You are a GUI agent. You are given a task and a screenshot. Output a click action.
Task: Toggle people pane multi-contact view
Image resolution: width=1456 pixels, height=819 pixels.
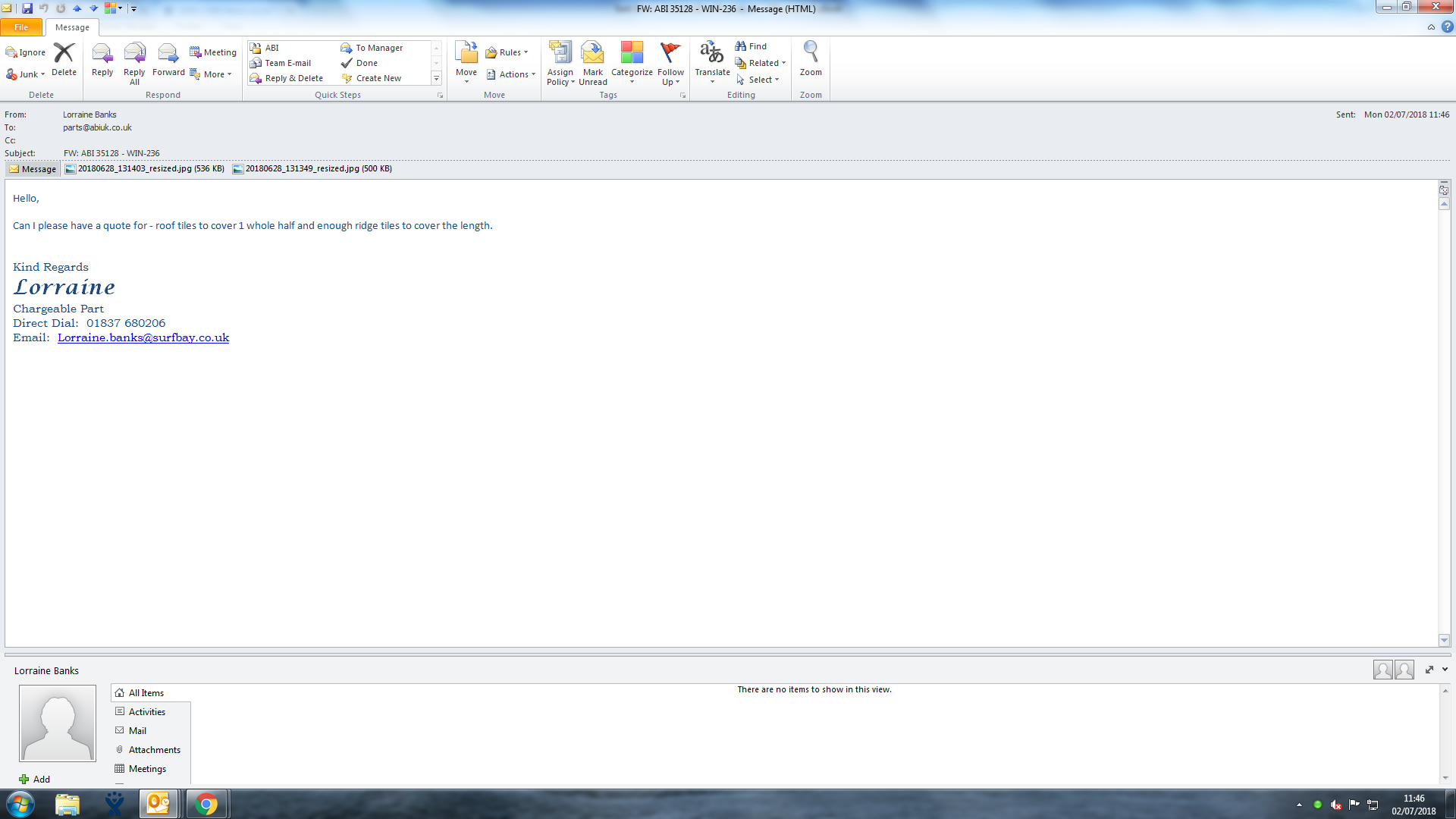click(1404, 670)
